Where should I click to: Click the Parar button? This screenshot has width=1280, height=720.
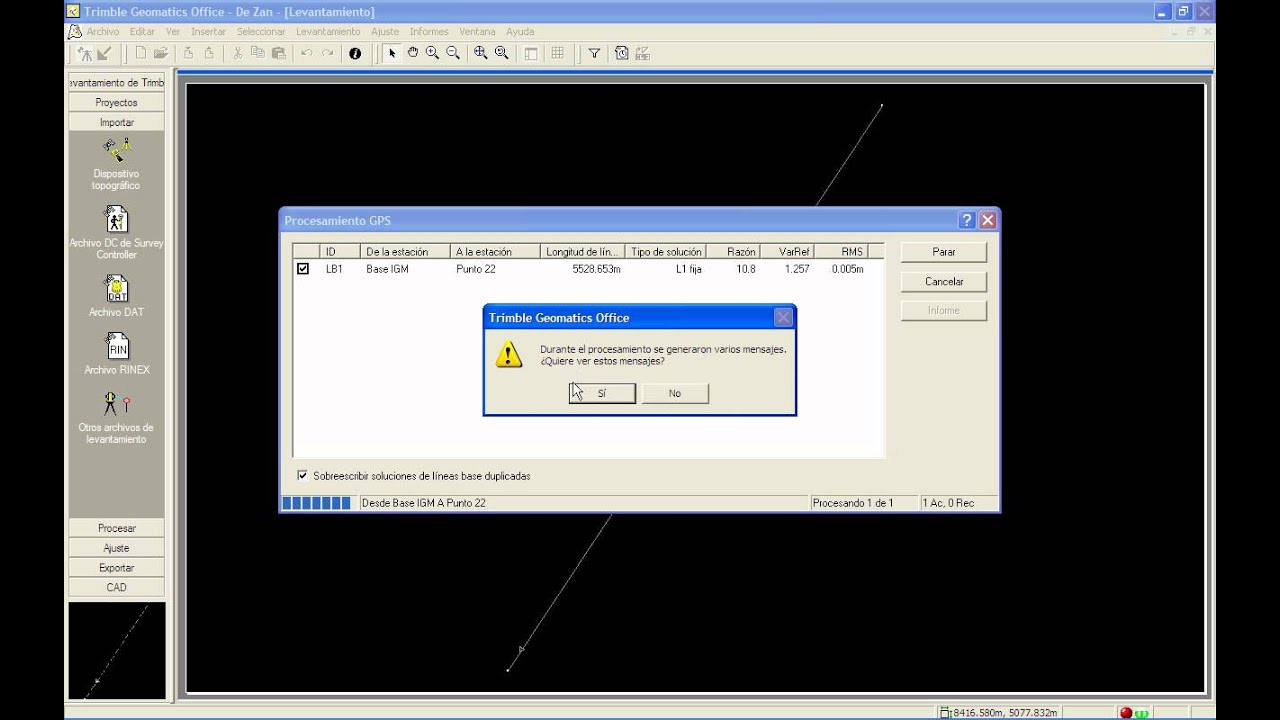coord(944,252)
